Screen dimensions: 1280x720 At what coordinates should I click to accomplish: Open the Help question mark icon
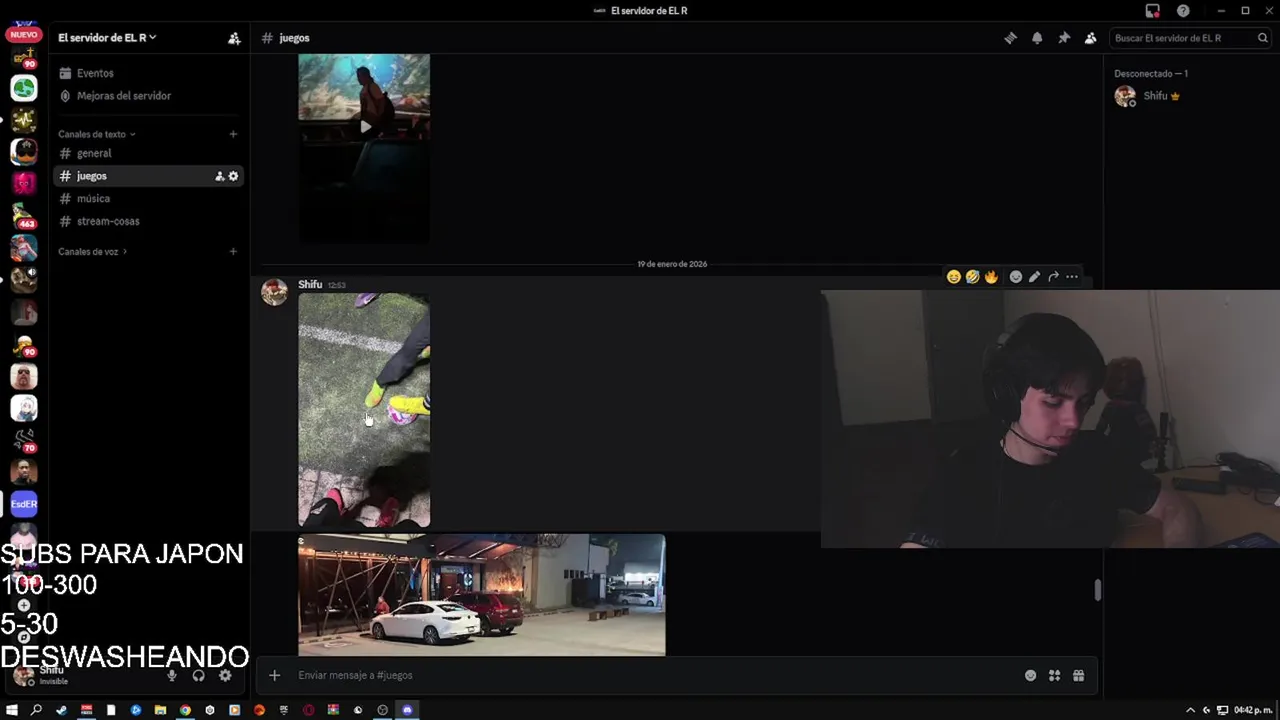point(1183,11)
